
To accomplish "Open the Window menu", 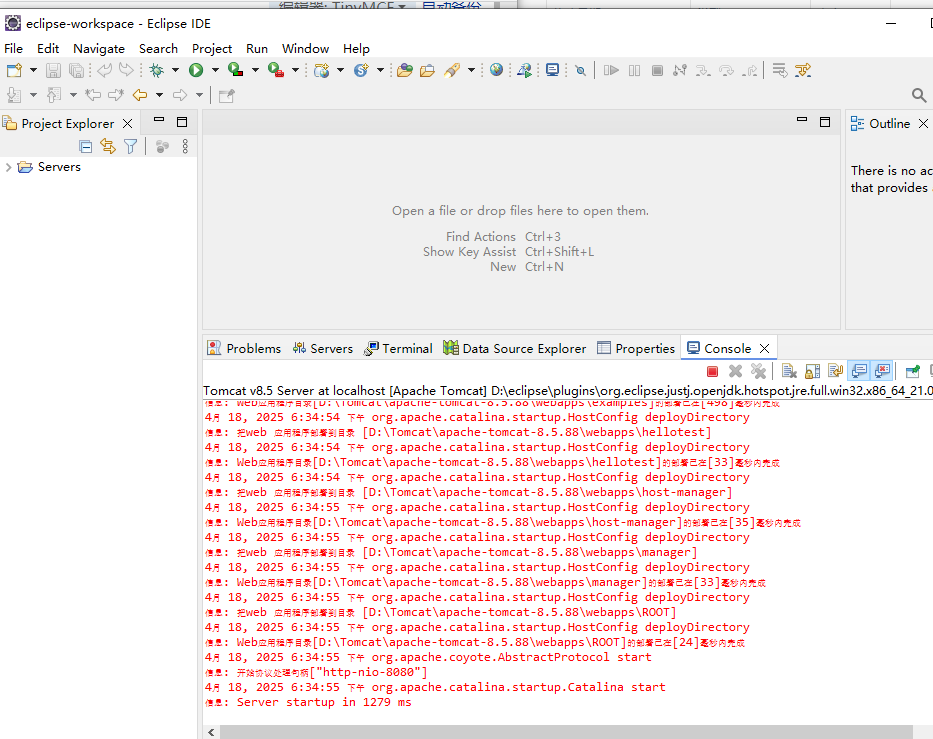I will (x=305, y=48).
